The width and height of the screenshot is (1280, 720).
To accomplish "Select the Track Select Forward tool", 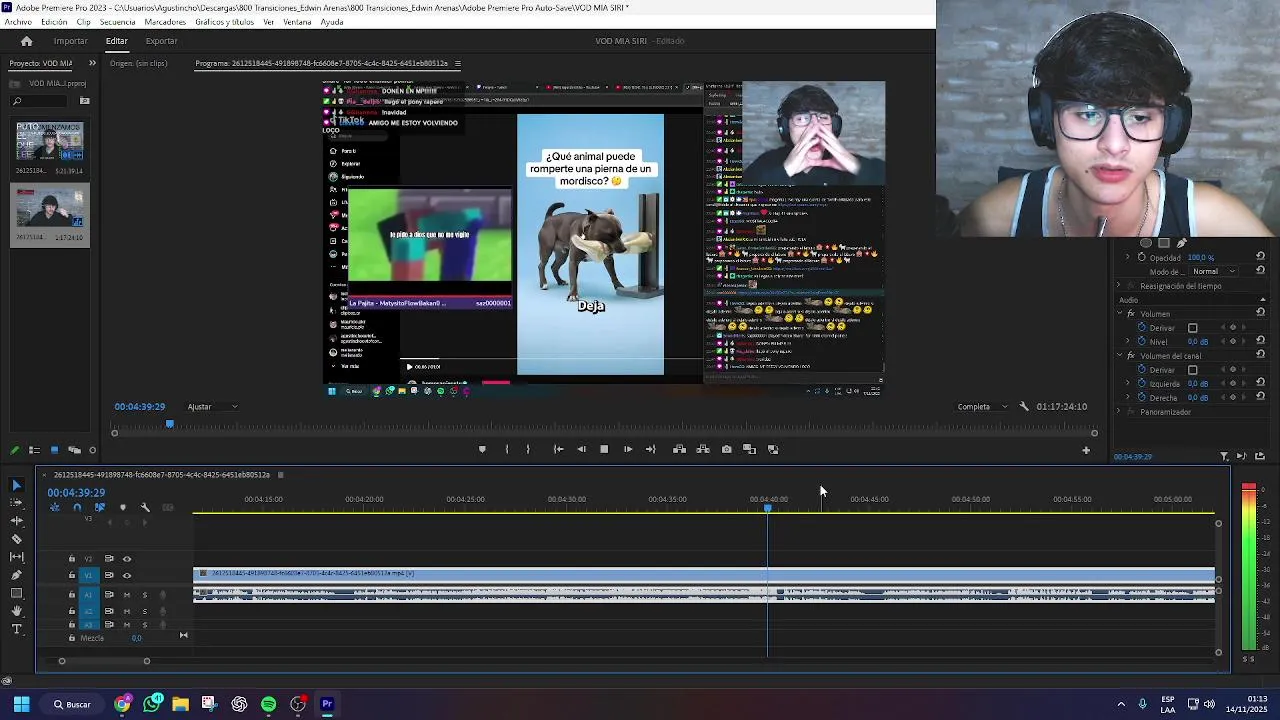I will 16,503.
